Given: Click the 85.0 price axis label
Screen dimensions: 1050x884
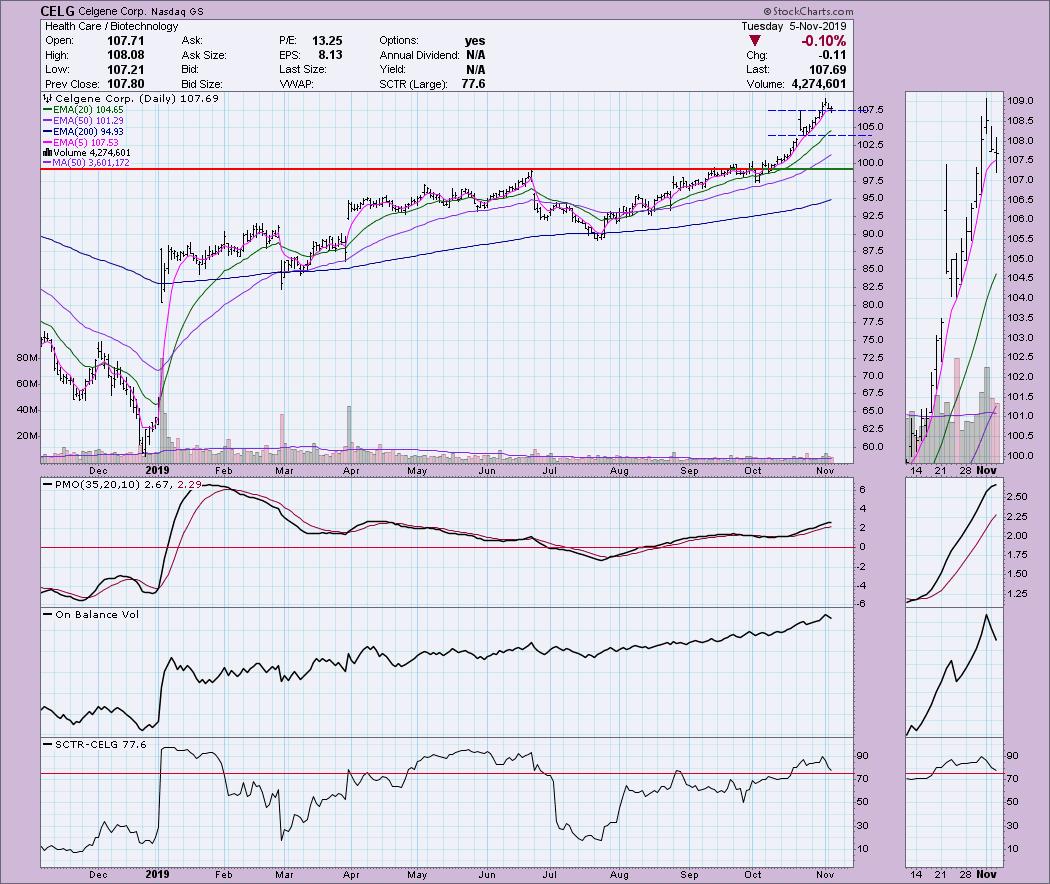Looking at the screenshot, I should (x=871, y=269).
